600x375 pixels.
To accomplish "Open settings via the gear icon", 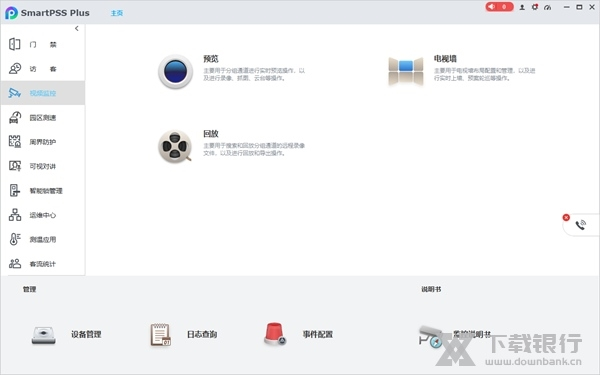I will pos(535,7).
